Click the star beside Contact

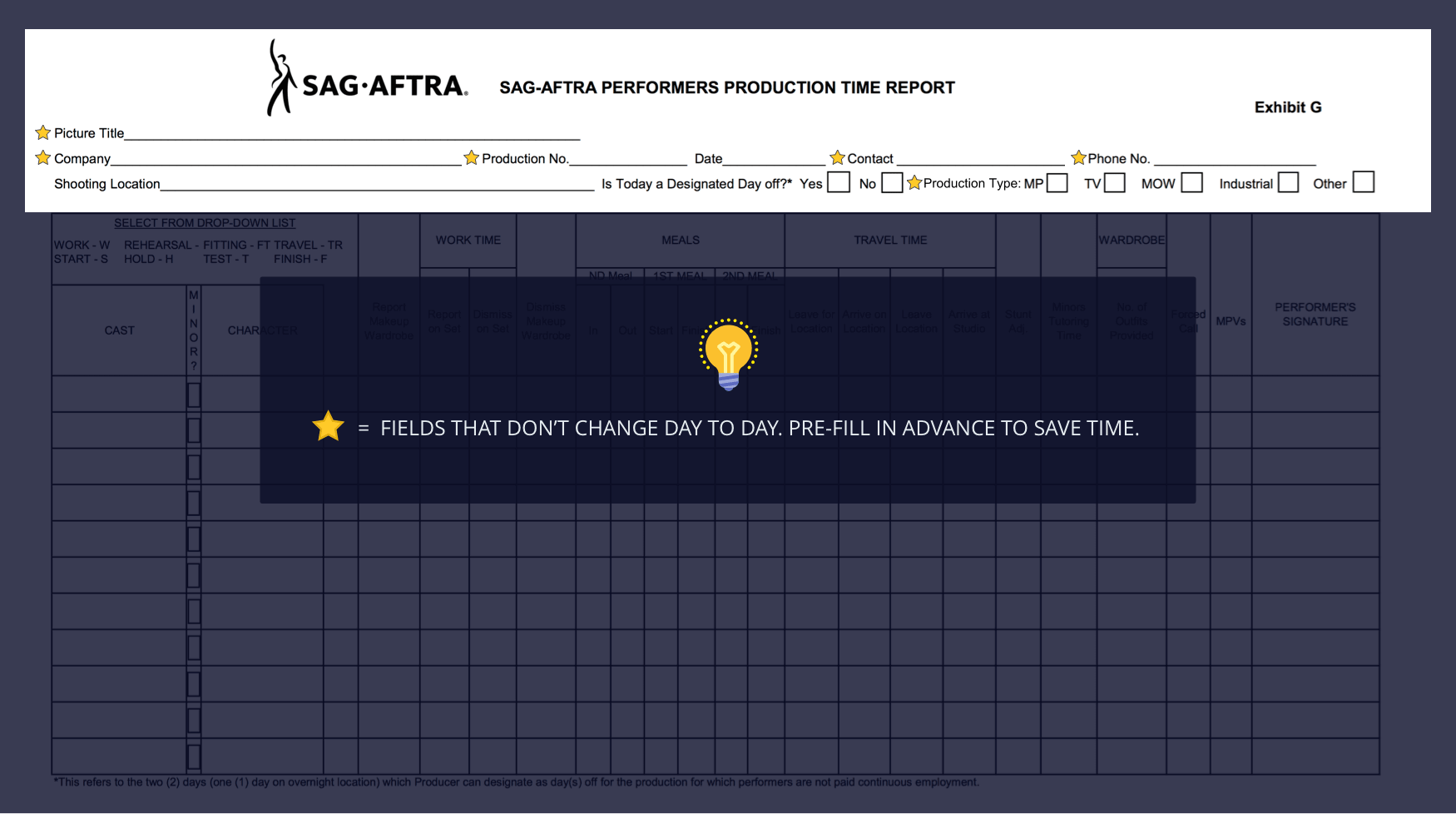838,157
